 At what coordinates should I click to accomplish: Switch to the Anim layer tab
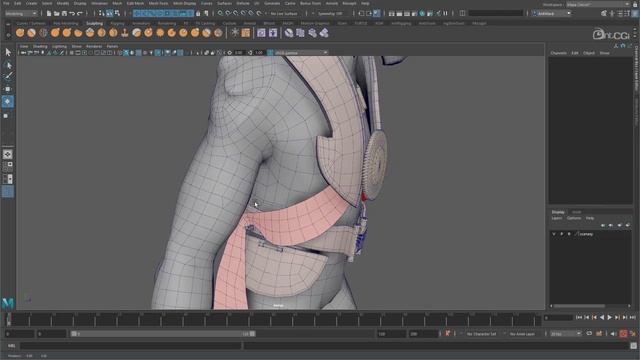point(576,212)
